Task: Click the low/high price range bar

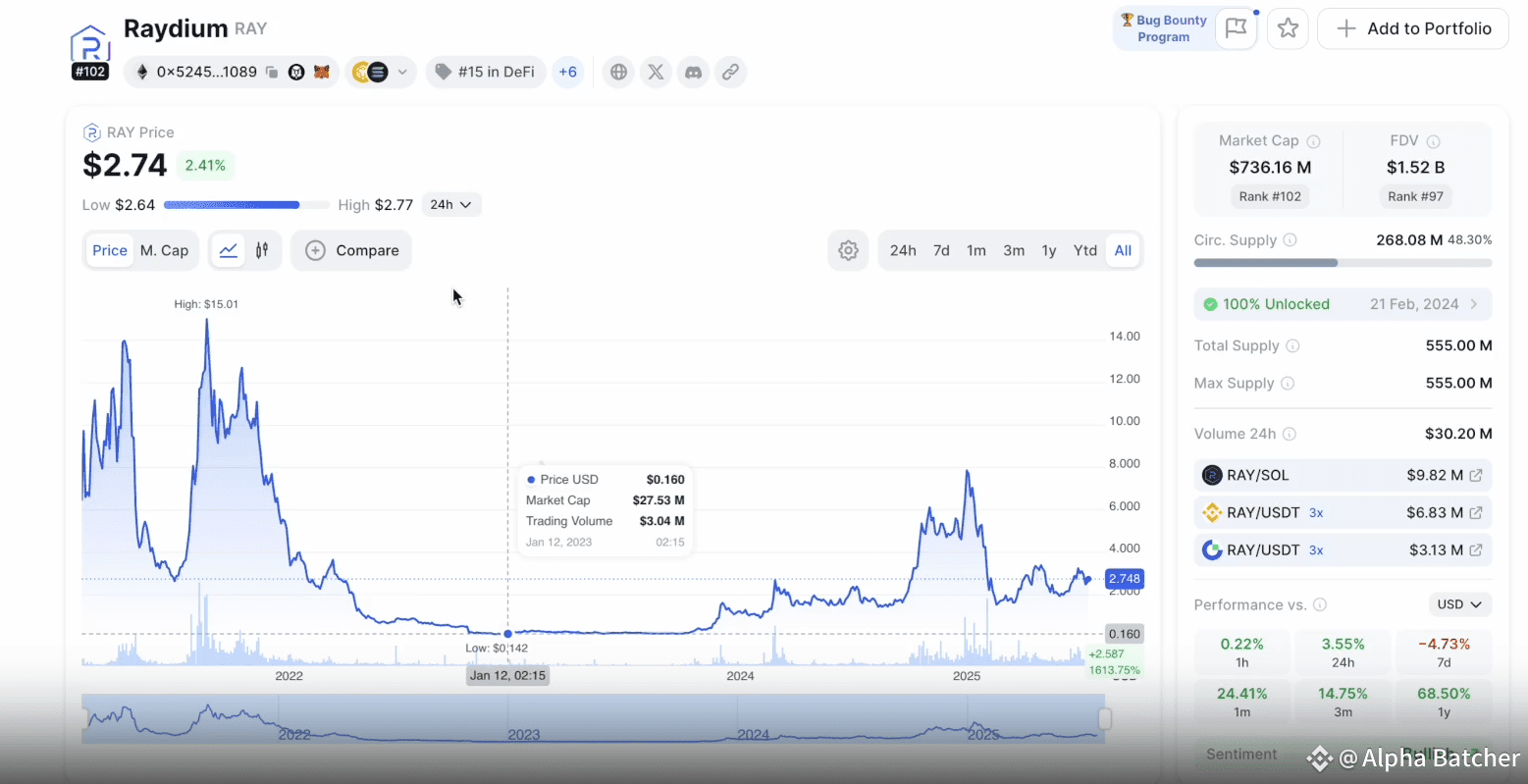Action: [246, 205]
